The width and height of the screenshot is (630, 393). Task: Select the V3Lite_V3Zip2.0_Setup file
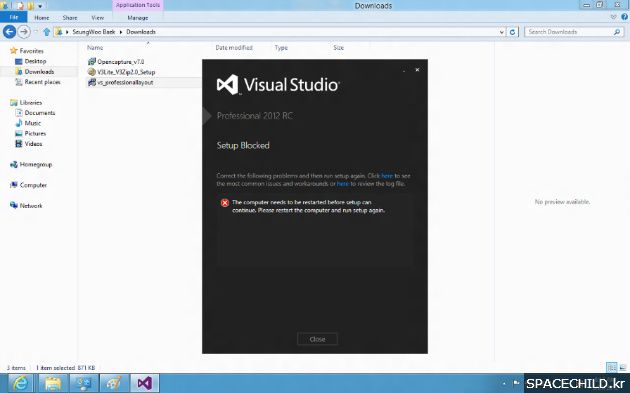pos(126,72)
